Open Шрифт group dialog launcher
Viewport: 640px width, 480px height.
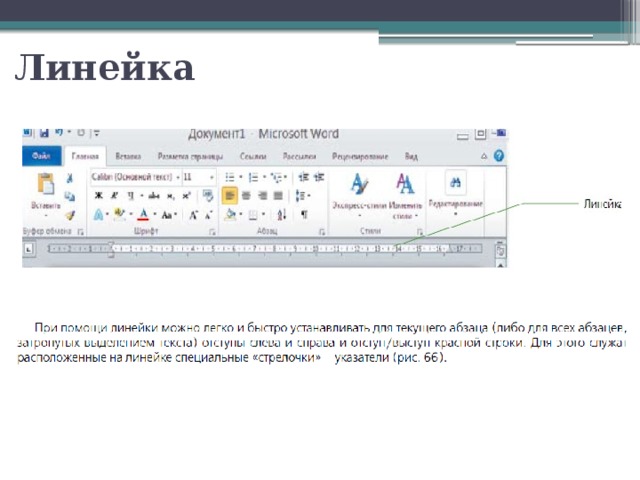(x=212, y=232)
